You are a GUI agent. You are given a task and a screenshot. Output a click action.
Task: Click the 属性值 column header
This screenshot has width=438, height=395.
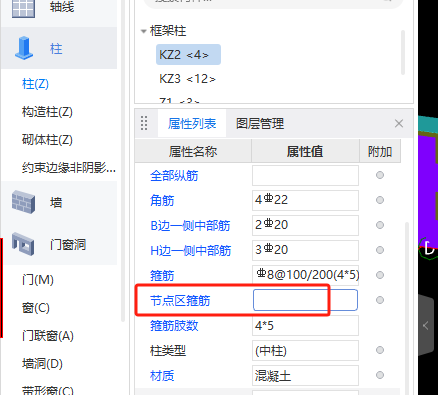click(305, 152)
